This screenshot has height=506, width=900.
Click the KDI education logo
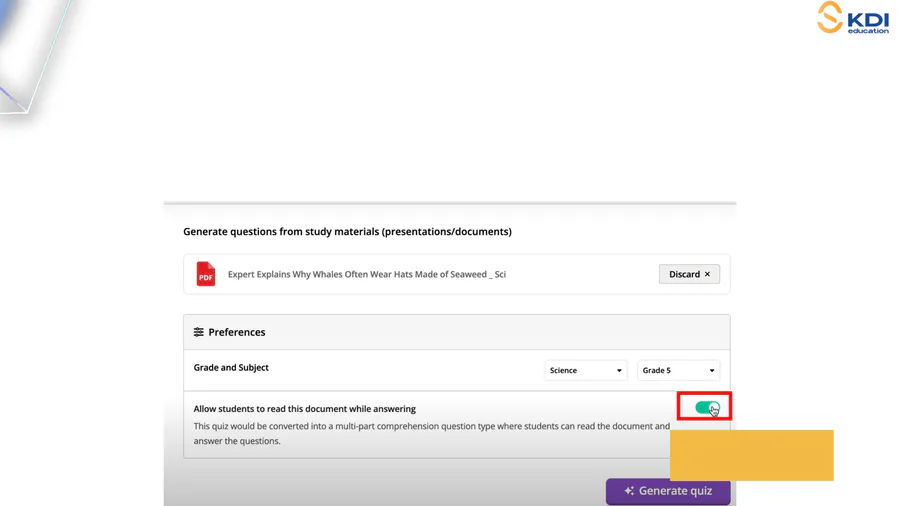click(x=852, y=18)
